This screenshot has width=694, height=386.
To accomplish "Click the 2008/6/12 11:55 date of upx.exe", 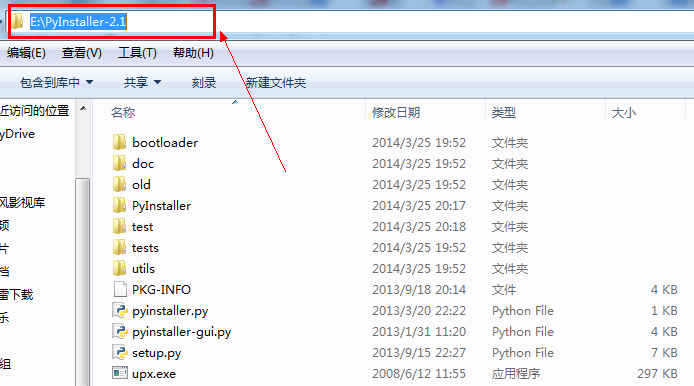I will click(x=419, y=374).
